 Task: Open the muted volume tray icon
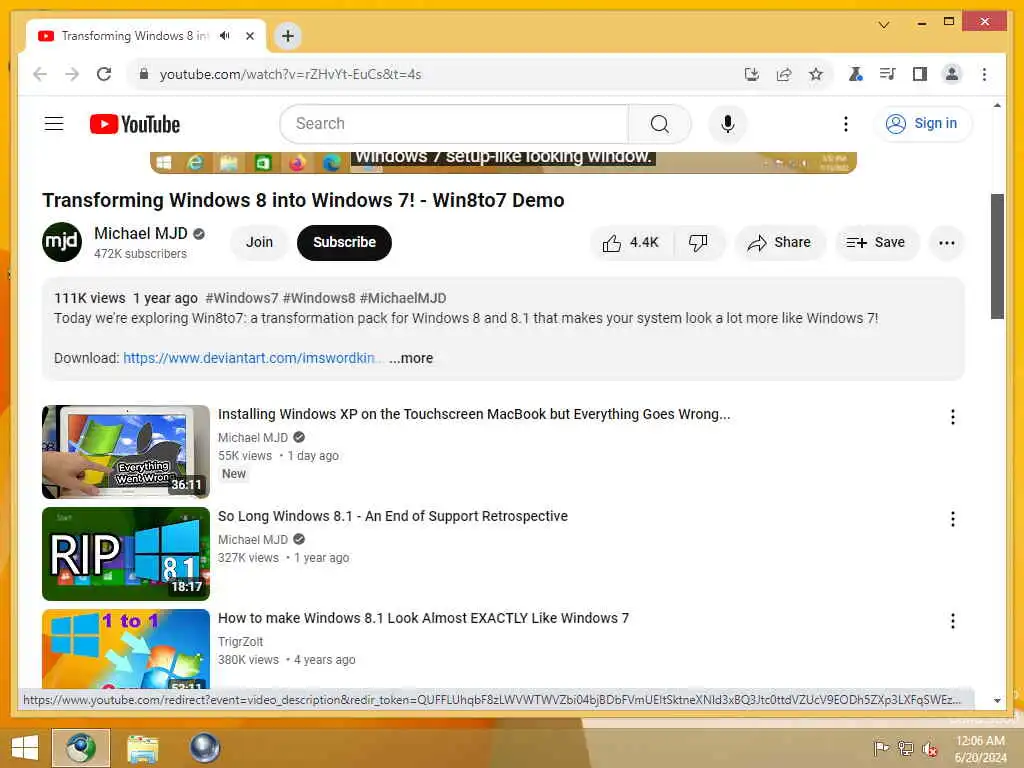coord(929,748)
